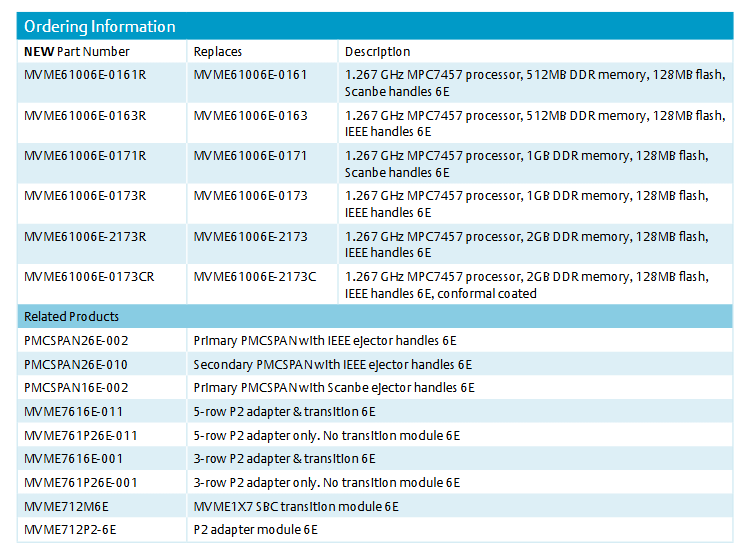Click part number MVME61006E-0161R

(x=85, y=75)
